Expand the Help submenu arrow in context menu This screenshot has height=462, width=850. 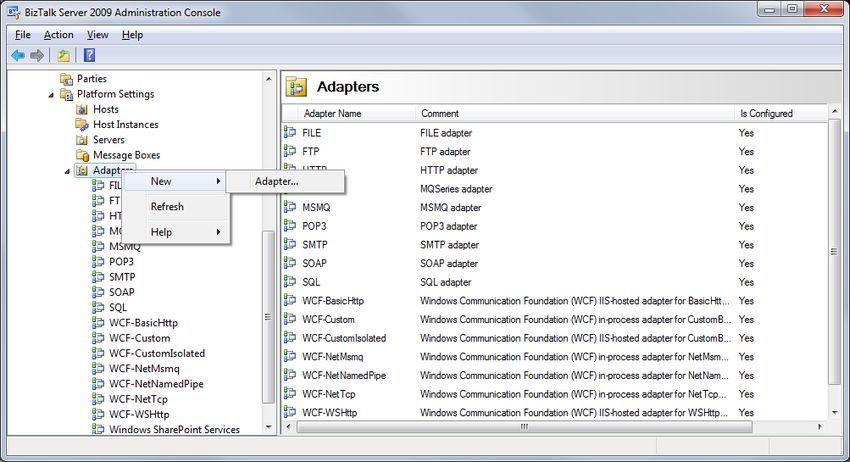click(218, 232)
